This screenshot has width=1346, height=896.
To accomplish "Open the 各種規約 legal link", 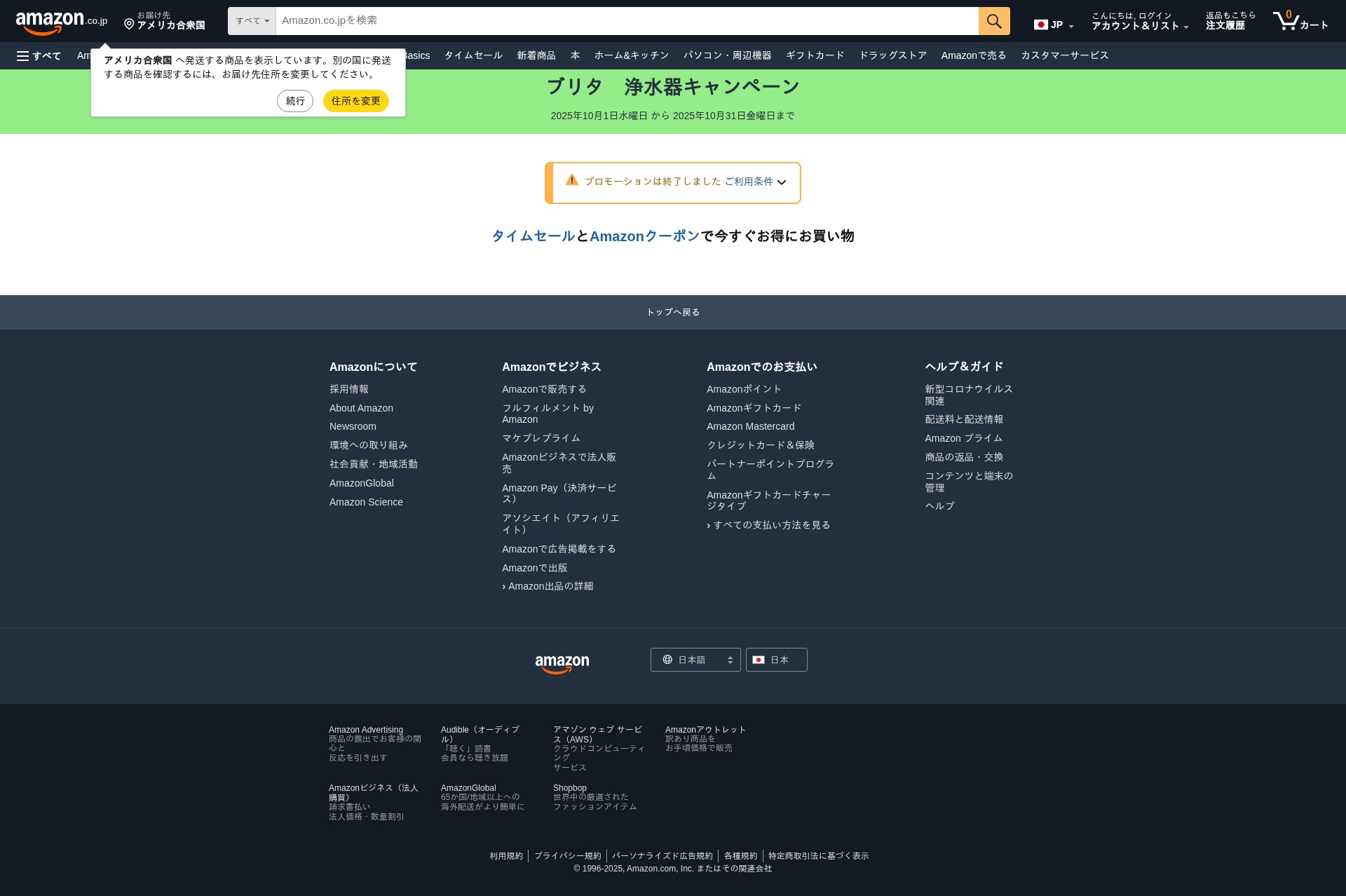I will click(x=740, y=856).
